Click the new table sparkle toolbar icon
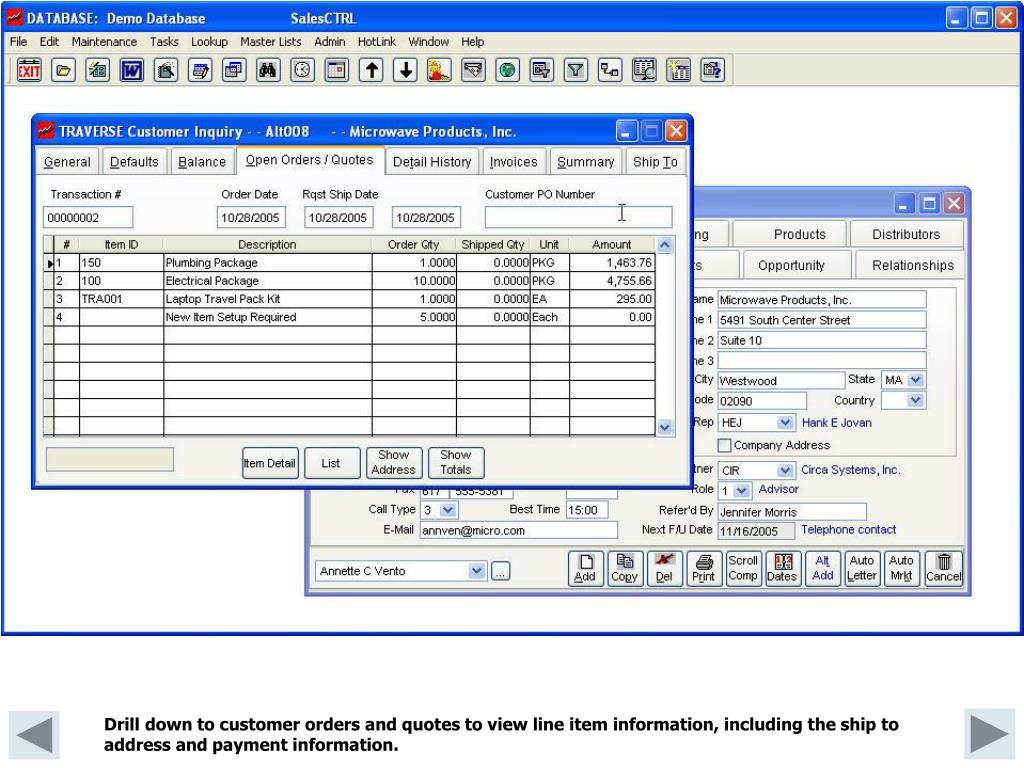This screenshot has height=768, width=1024. tap(679, 70)
